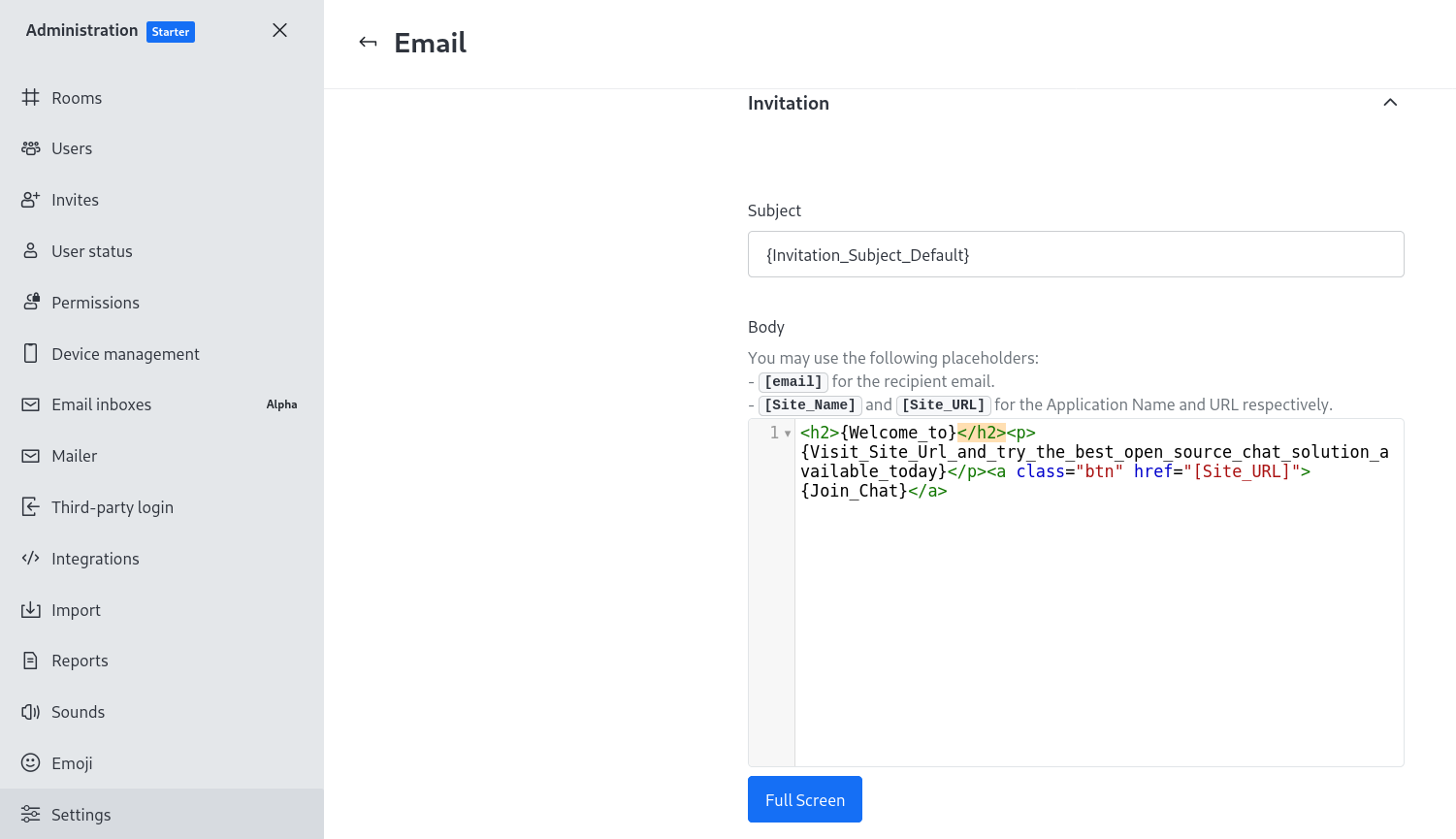Click the Full Screen button
Screen dimensions: 1456x839
point(805,799)
